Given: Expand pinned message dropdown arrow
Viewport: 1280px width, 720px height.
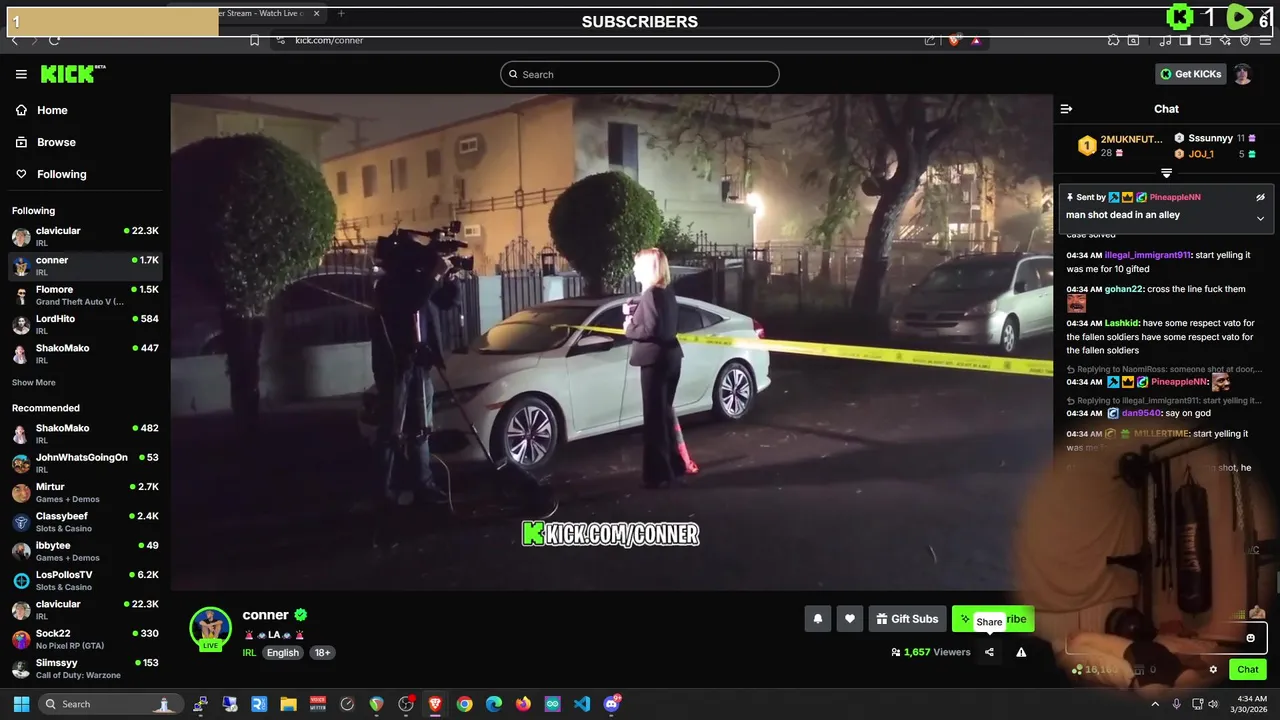Looking at the screenshot, I should [1260, 218].
